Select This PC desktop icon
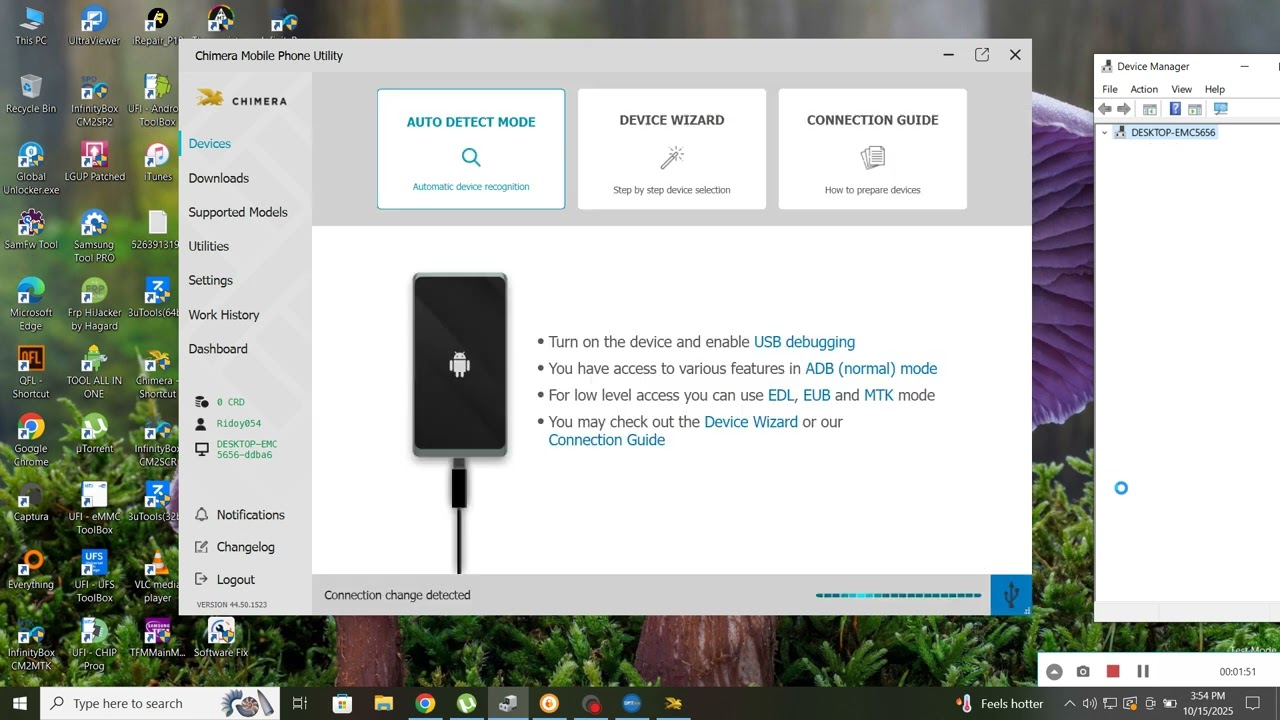This screenshot has width=1280, height=720. pyautogui.click(x=31, y=26)
